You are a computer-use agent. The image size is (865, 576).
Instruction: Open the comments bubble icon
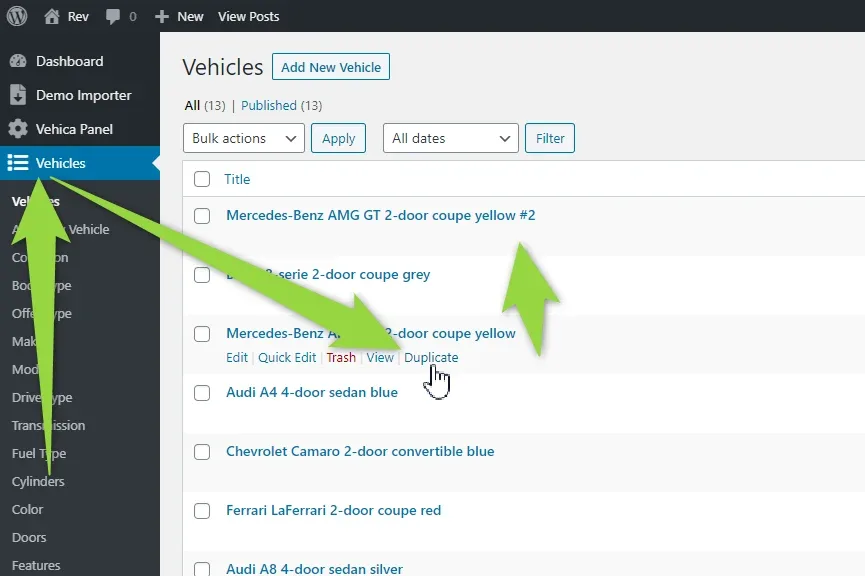click(x=113, y=17)
